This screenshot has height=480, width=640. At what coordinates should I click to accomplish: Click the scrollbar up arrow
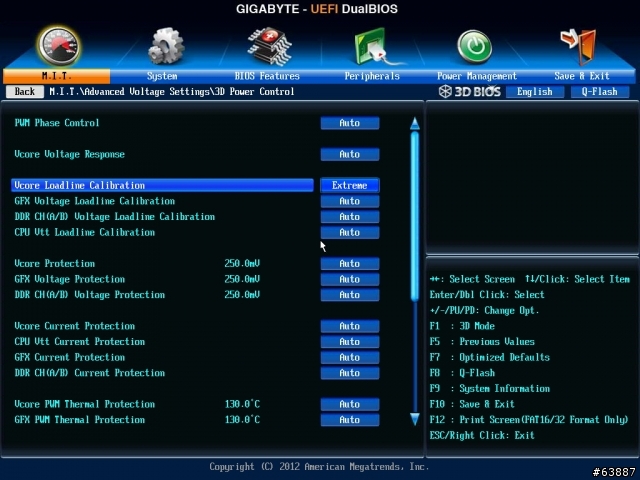415,124
